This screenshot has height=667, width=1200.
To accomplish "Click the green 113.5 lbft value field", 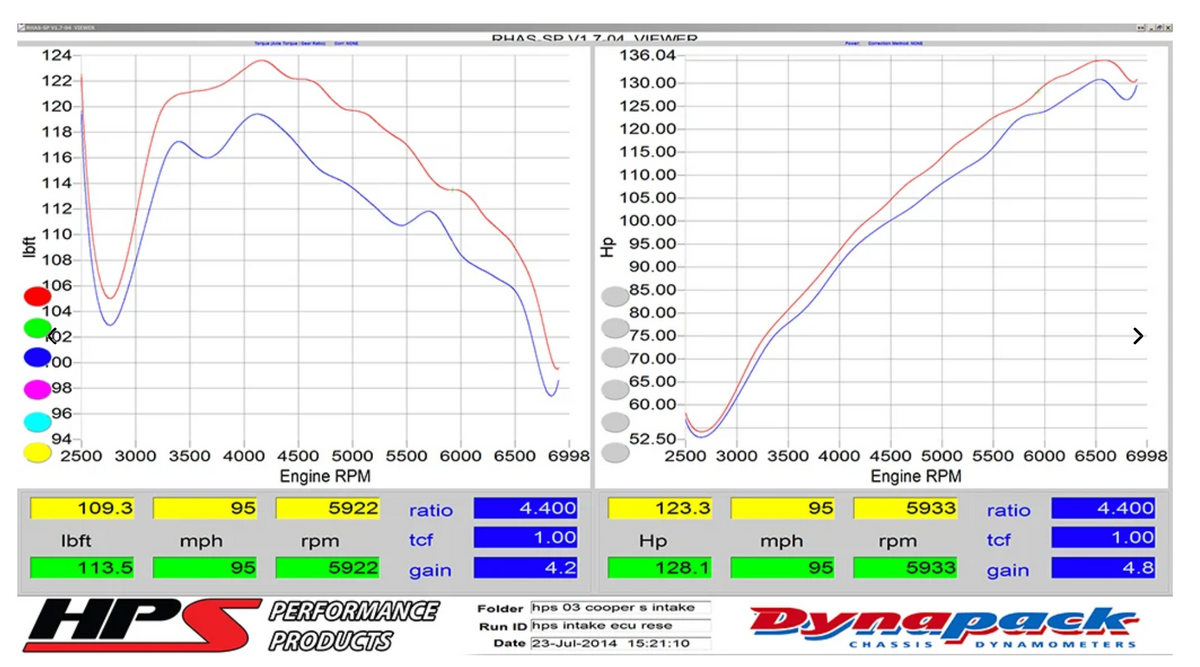I will (82, 568).
